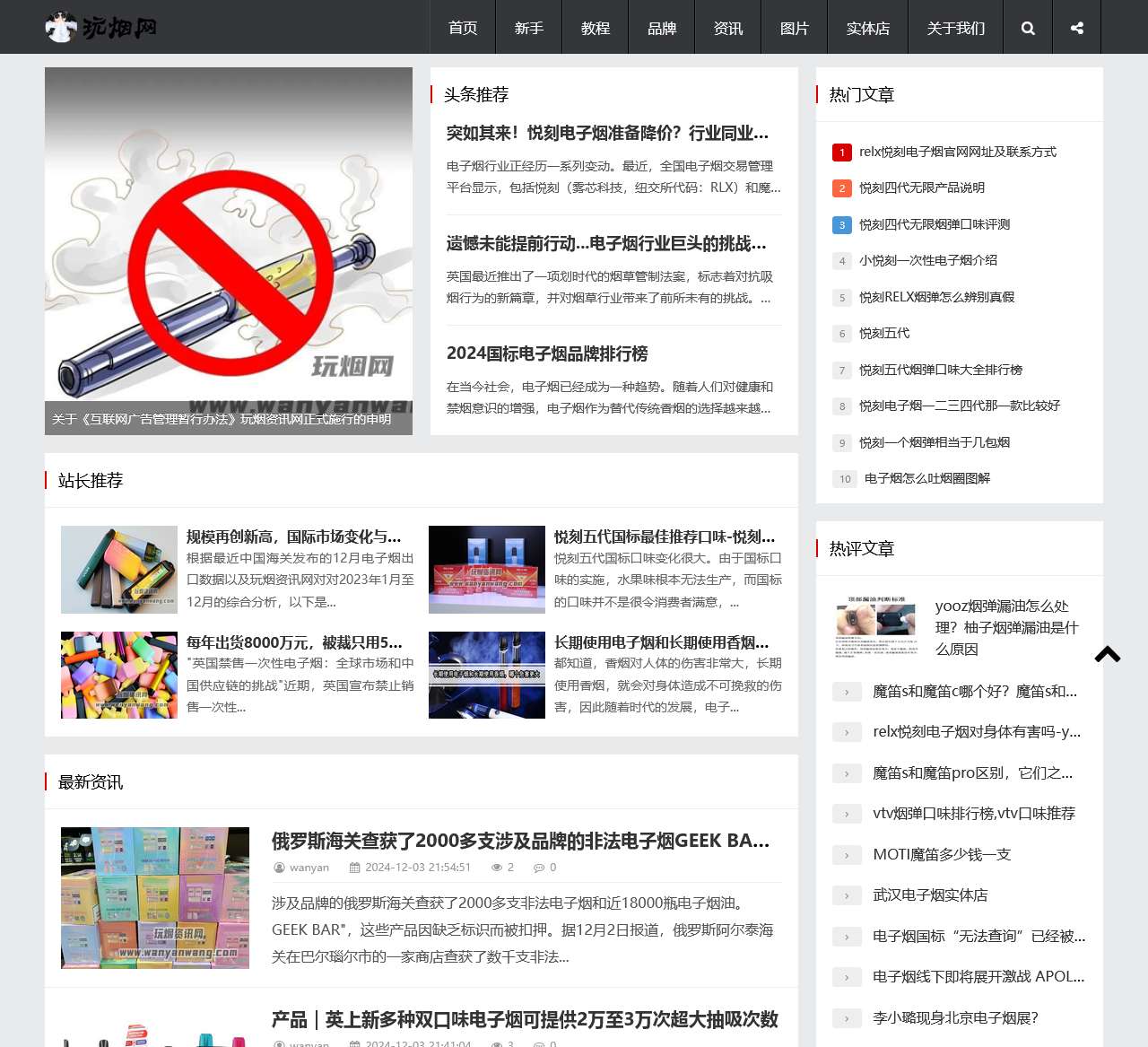Open article 每年出货8000万元，被裁只用5
The width and height of the screenshot is (1148, 1047).
[294, 642]
